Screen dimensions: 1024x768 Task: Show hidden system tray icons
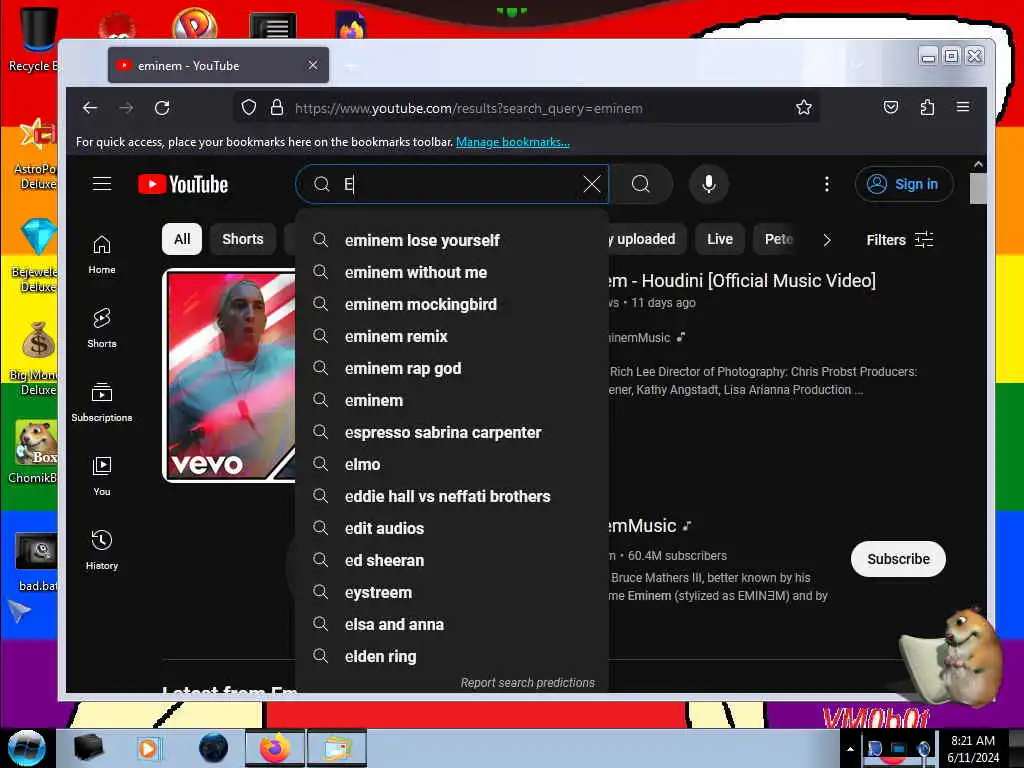[x=850, y=749]
